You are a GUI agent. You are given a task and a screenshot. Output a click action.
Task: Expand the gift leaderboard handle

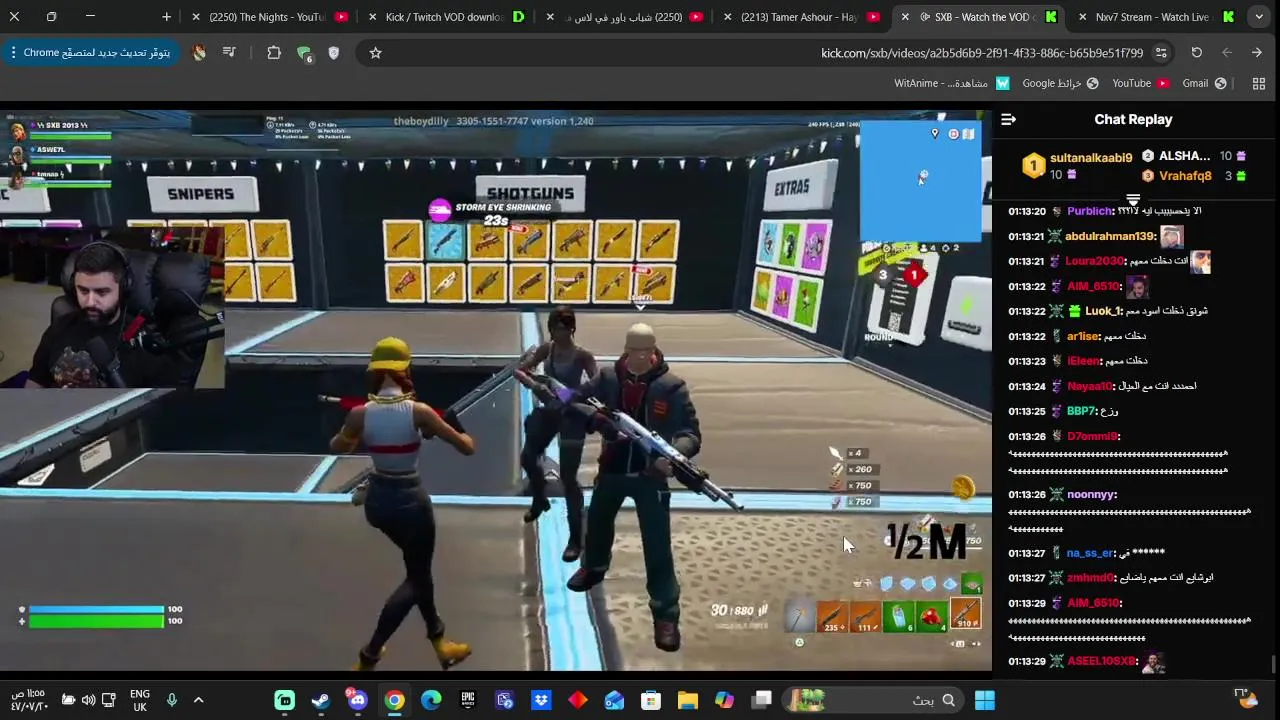point(1133,199)
